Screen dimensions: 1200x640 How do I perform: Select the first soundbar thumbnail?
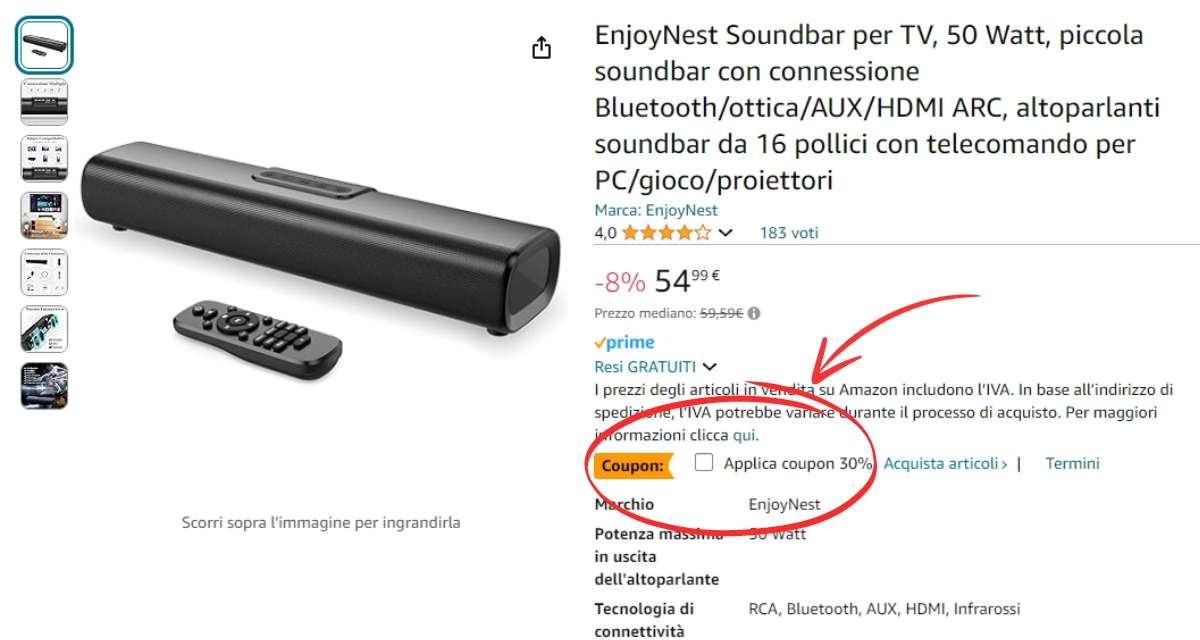44,45
